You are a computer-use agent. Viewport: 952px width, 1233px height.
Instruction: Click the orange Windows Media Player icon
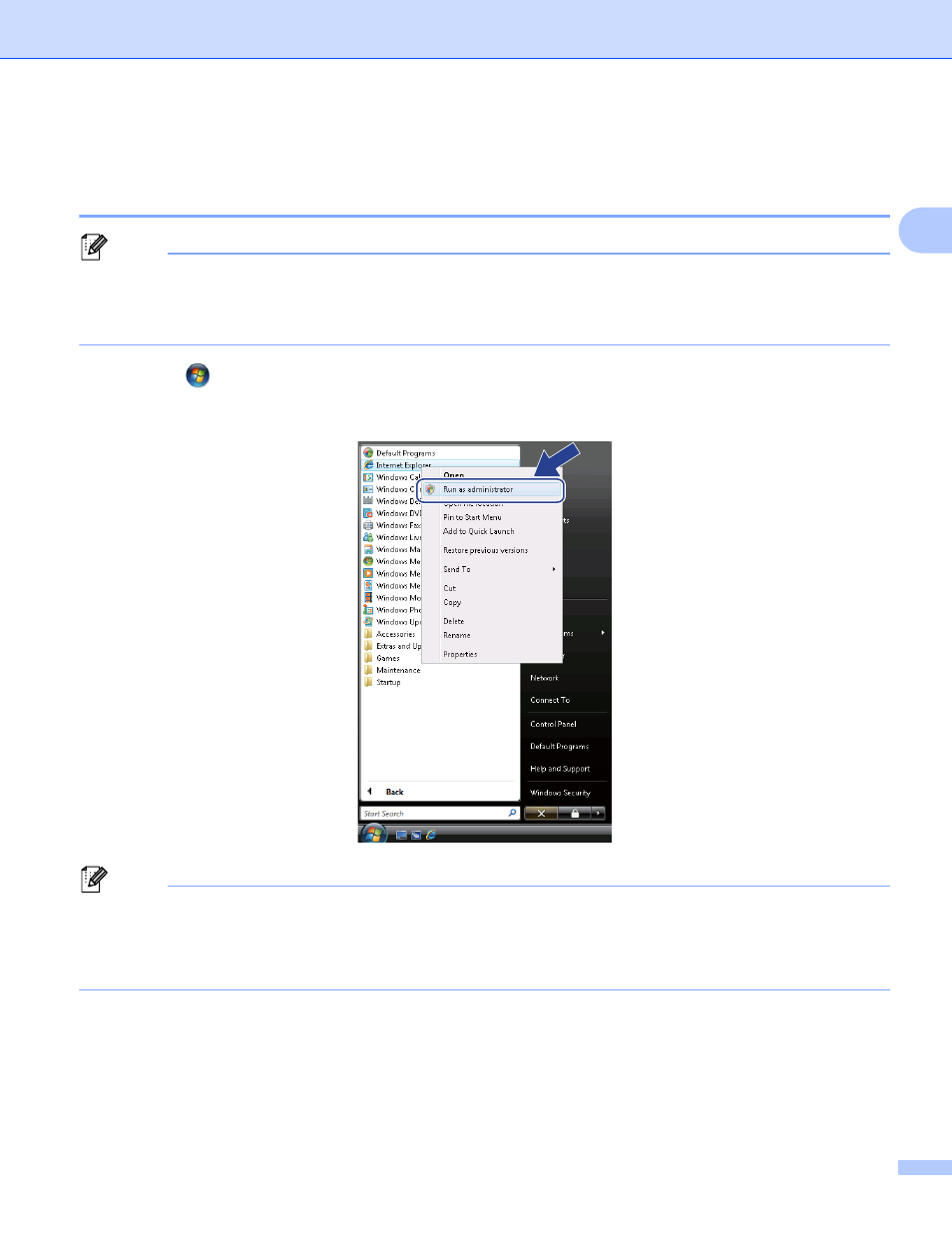point(368,573)
